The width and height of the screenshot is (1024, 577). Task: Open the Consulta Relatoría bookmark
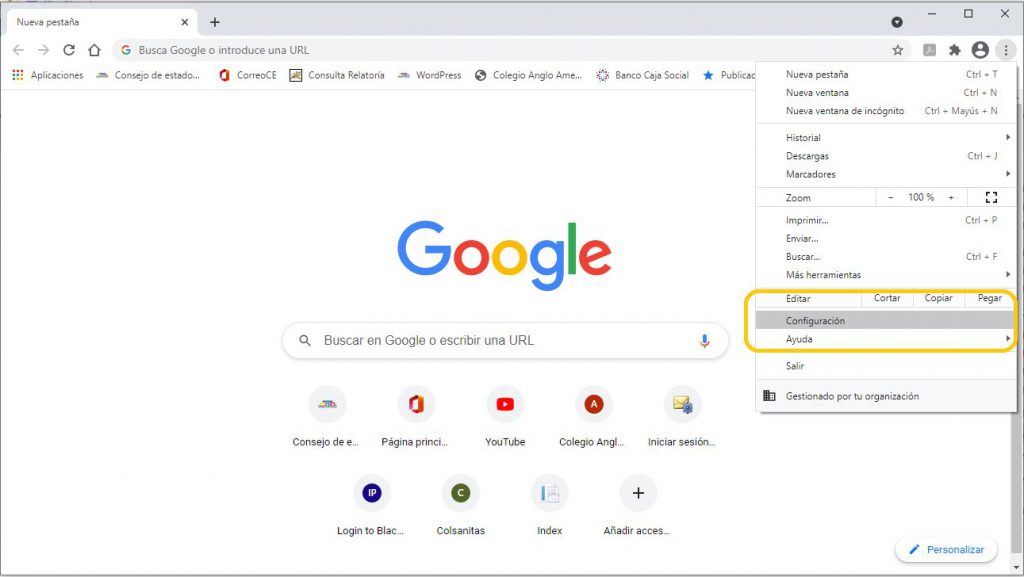tap(337, 76)
